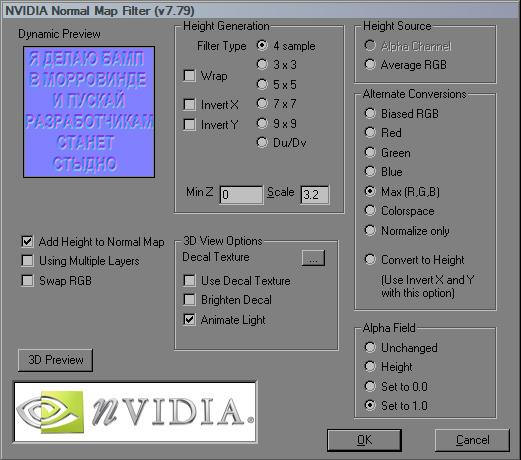Viewport: 521px width, 460px height.
Task: Enable Using Multiple Layers
Action: (27, 261)
